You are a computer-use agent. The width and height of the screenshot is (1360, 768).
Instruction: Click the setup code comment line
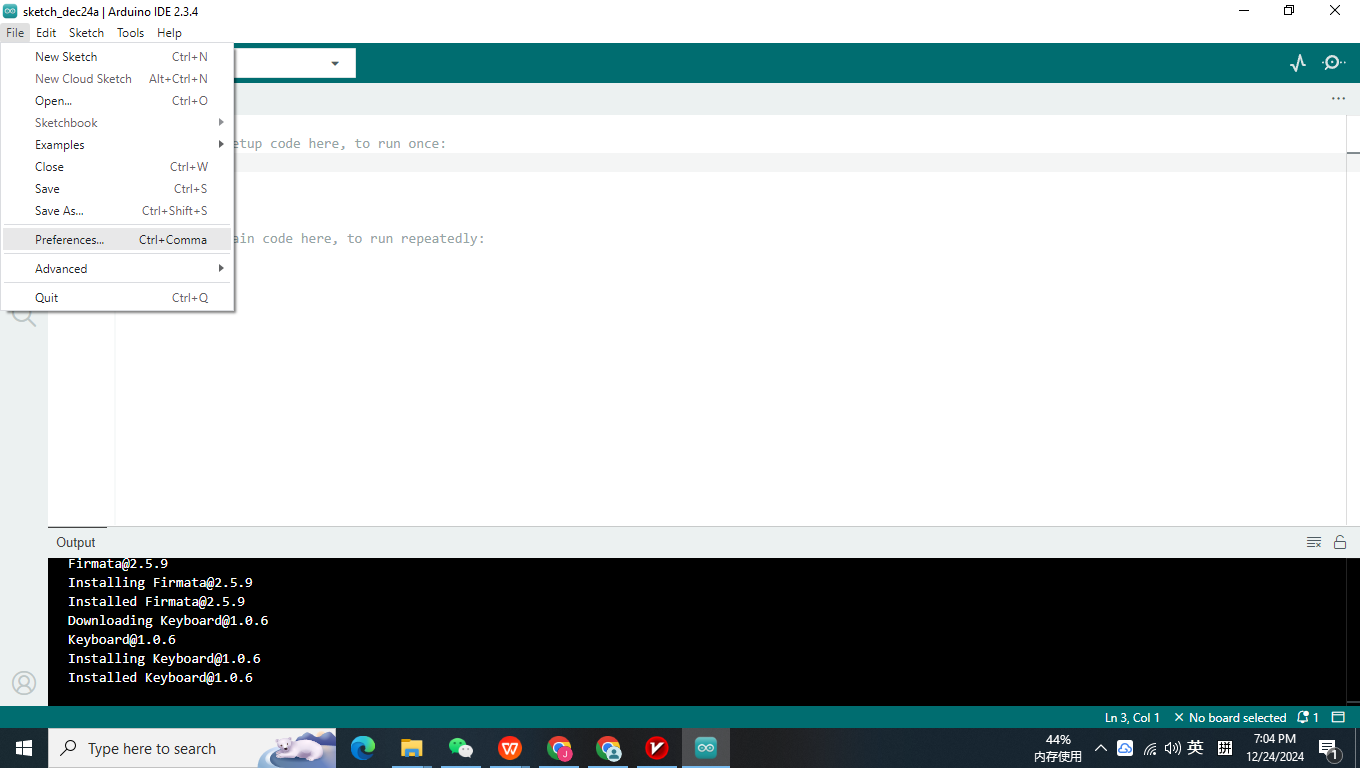340,144
